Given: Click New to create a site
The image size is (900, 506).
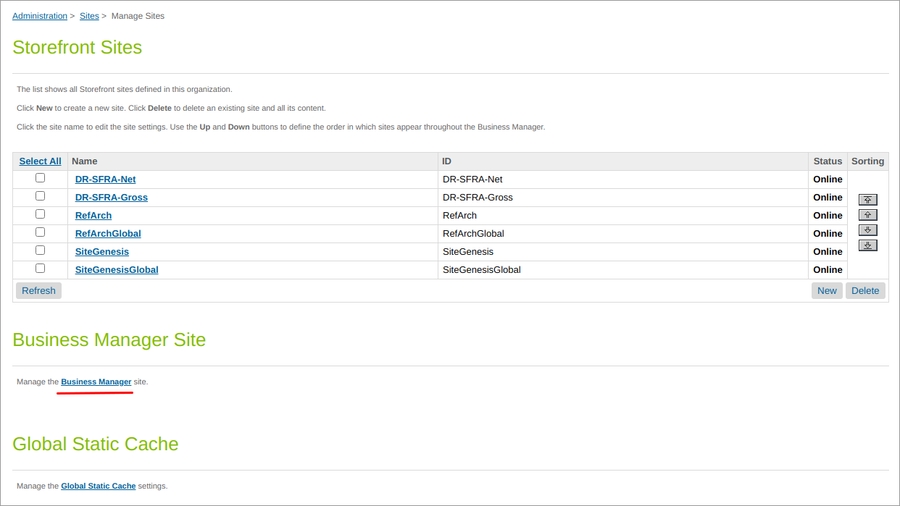Looking at the screenshot, I should [826, 291].
